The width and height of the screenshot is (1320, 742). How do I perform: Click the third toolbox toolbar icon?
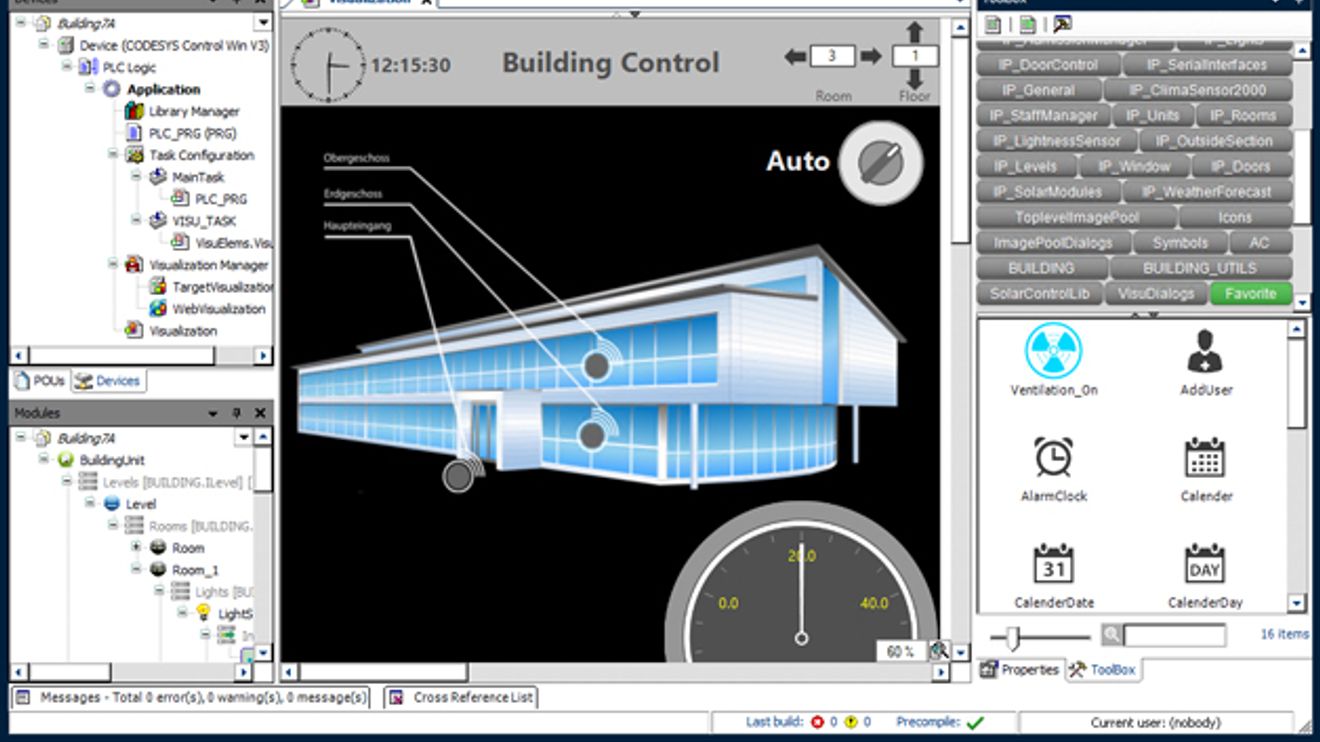point(1062,24)
